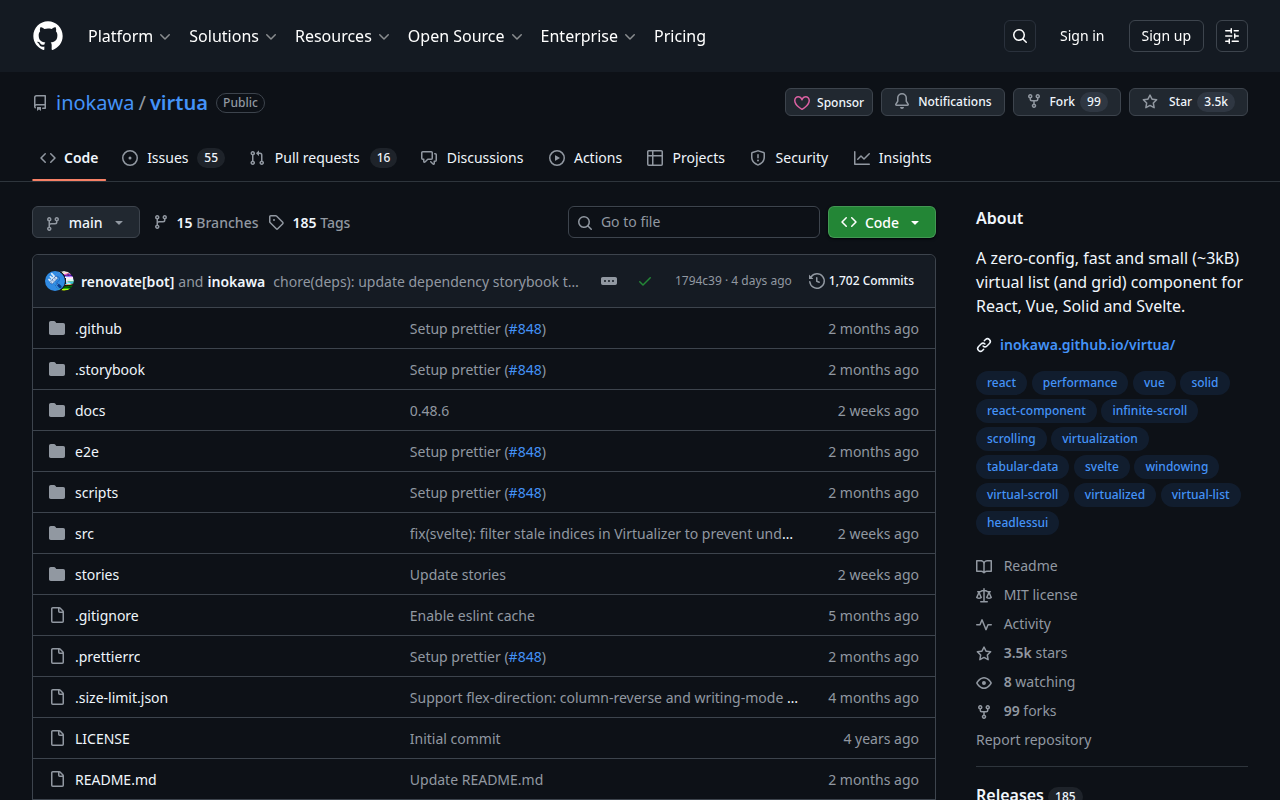Open commit history via clock icon

tap(816, 281)
